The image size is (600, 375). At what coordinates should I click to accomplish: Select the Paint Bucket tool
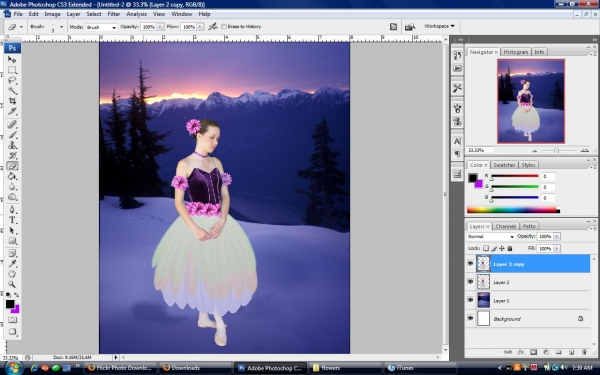coord(12,176)
